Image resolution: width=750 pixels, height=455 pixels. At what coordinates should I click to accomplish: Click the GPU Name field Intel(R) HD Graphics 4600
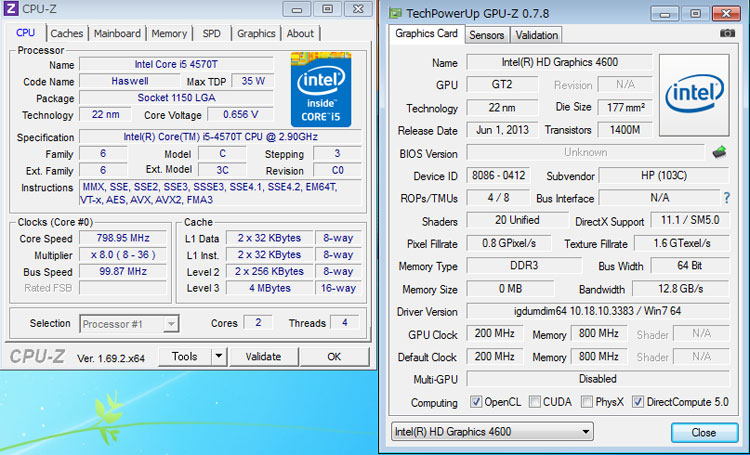tap(559, 62)
